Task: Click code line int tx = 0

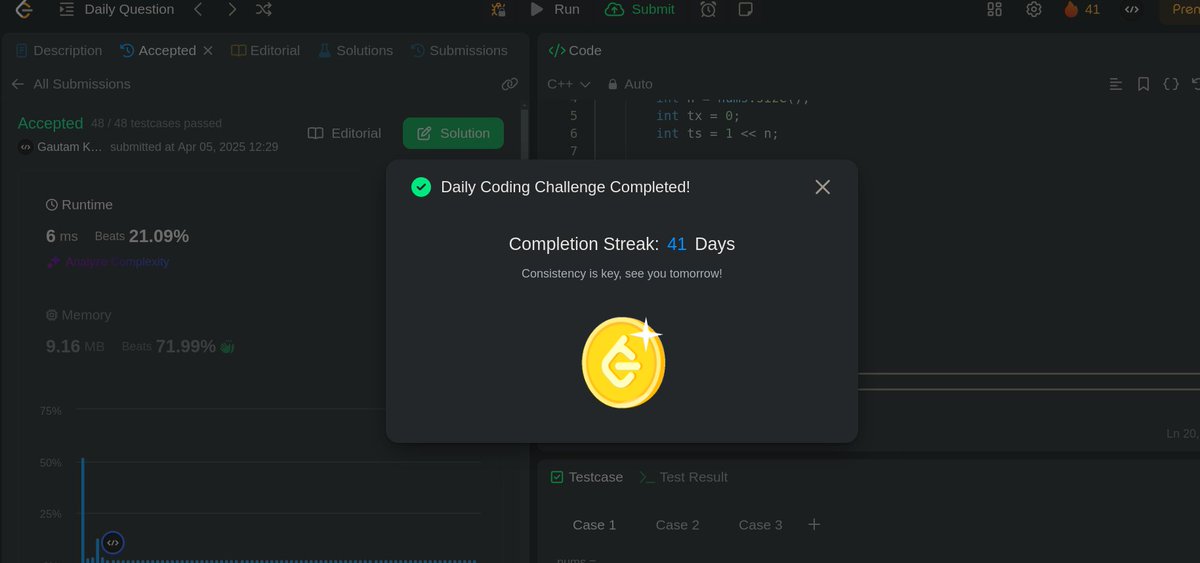Action: (696, 116)
